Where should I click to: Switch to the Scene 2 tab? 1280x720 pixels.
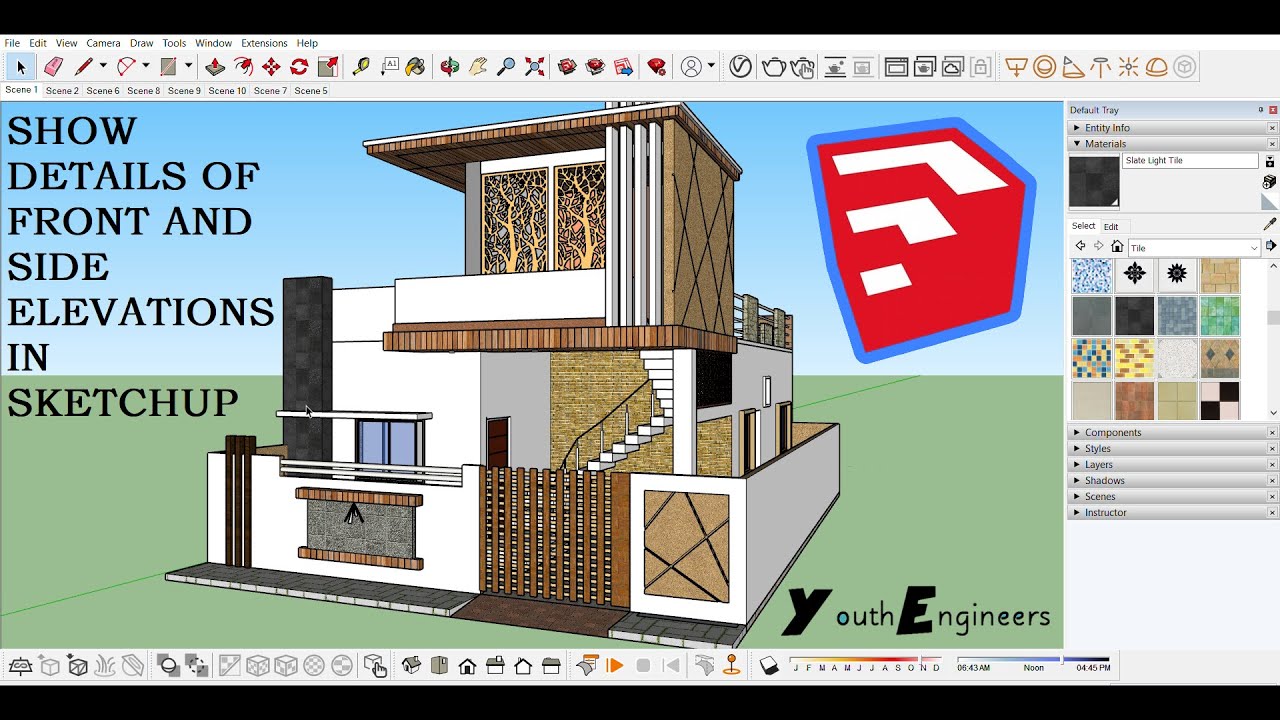point(62,91)
